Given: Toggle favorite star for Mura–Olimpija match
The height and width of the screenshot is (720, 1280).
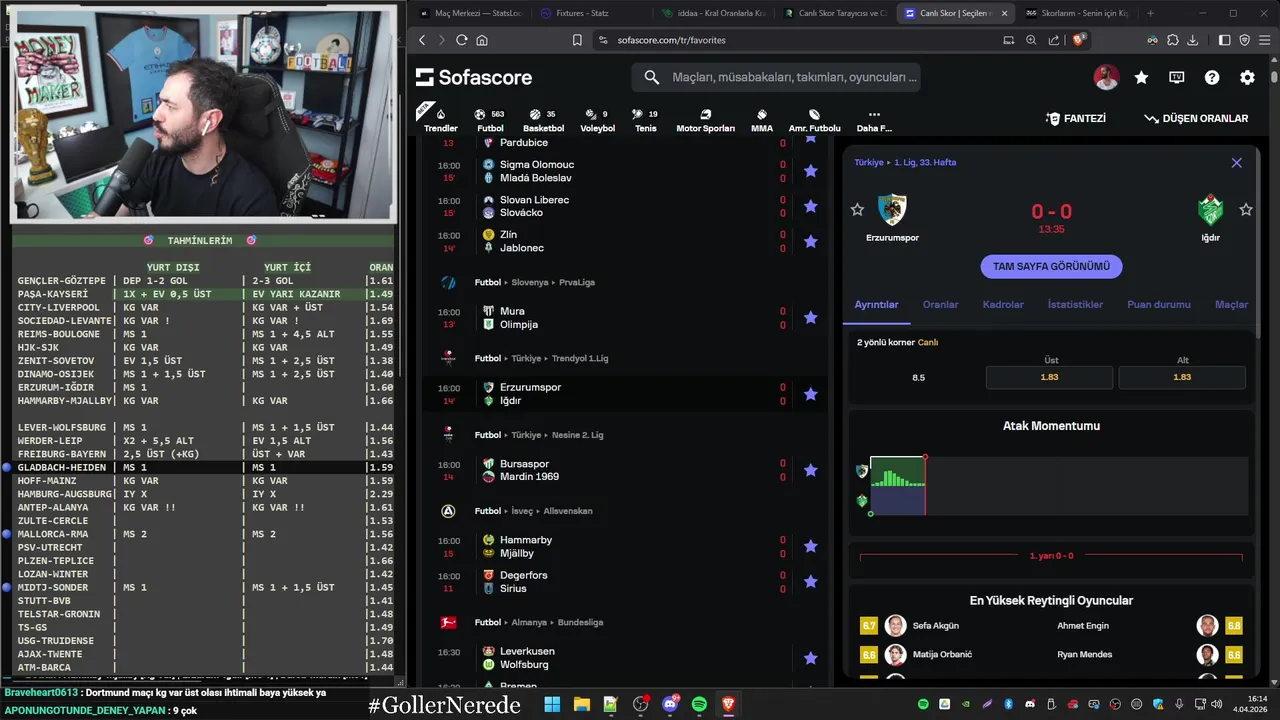Looking at the screenshot, I should (811, 317).
